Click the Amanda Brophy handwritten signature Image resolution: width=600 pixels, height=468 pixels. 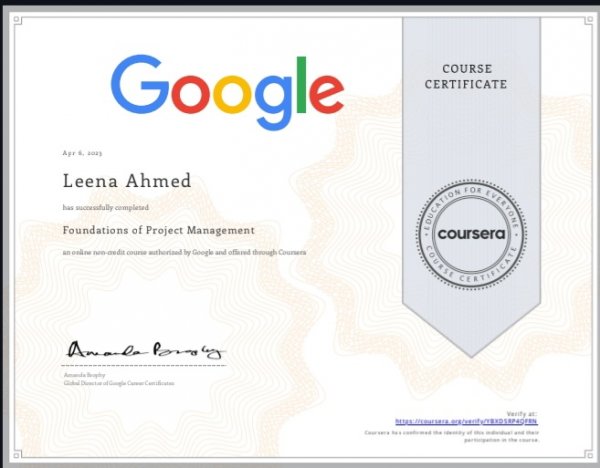pyautogui.click(x=146, y=350)
